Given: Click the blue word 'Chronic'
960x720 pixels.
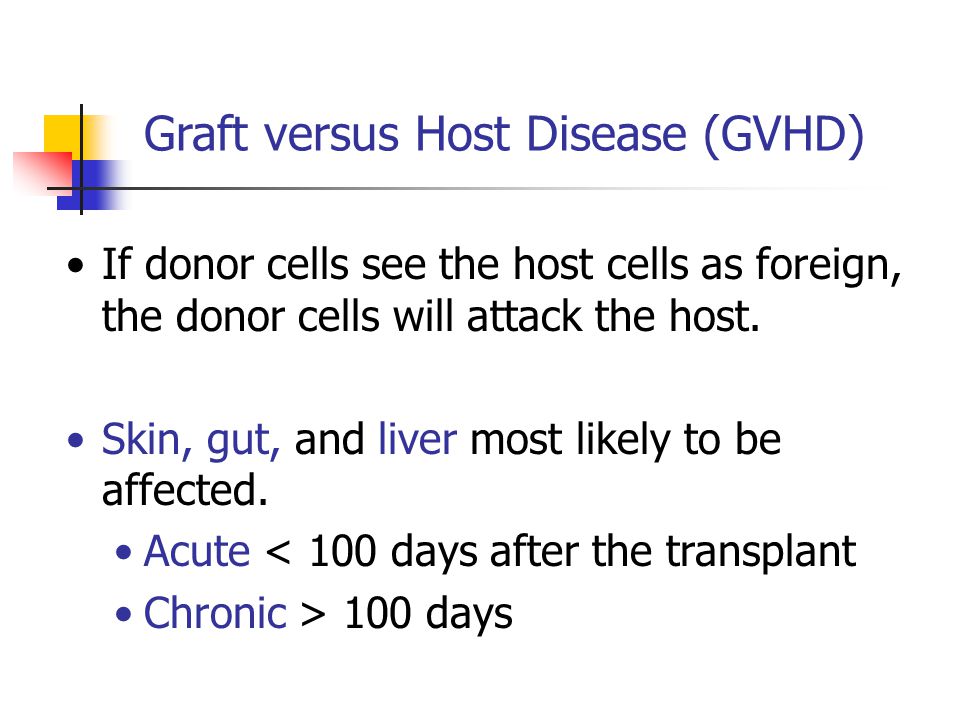Looking at the screenshot, I should click(215, 613).
